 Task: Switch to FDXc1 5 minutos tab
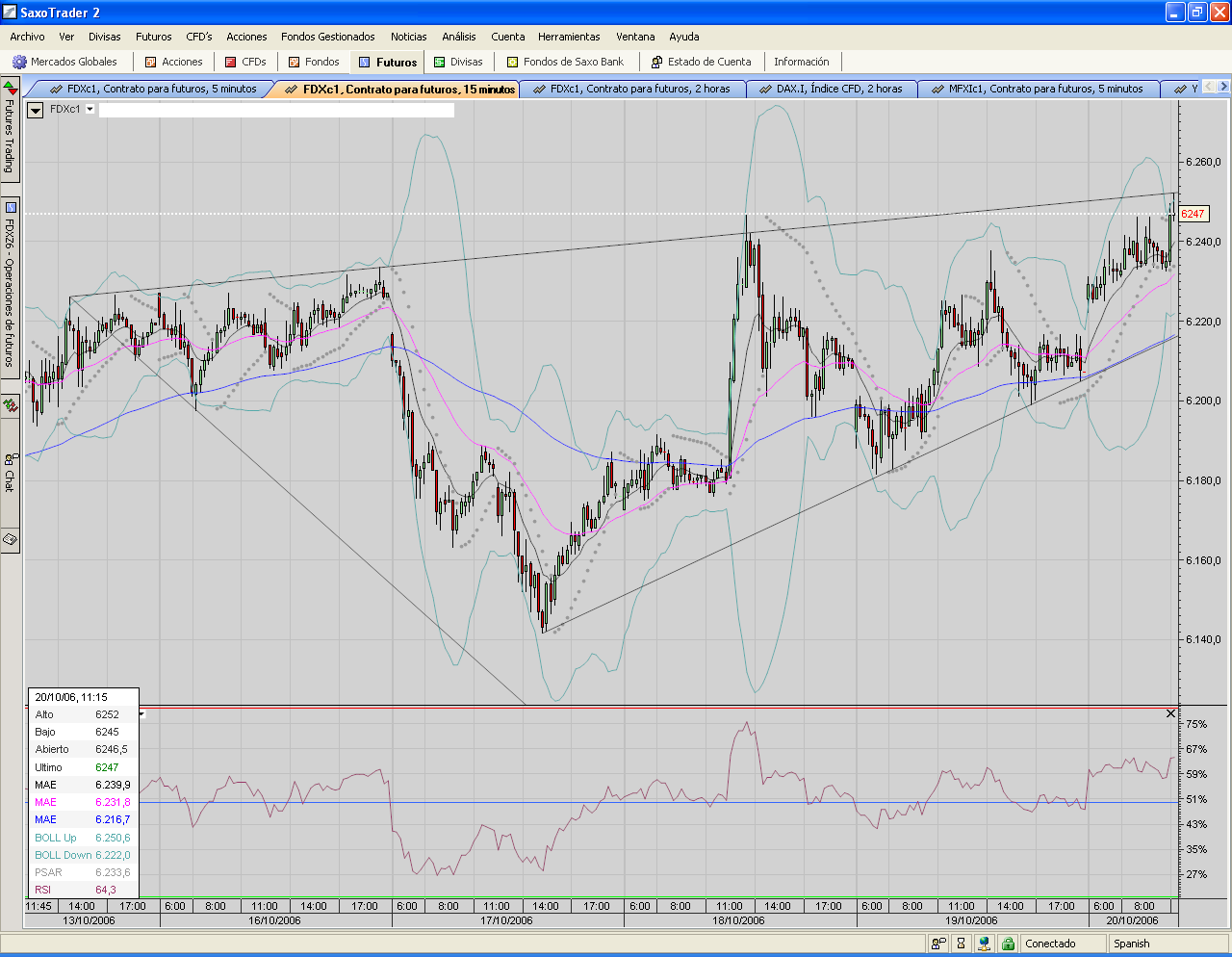[x=153, y=89]
